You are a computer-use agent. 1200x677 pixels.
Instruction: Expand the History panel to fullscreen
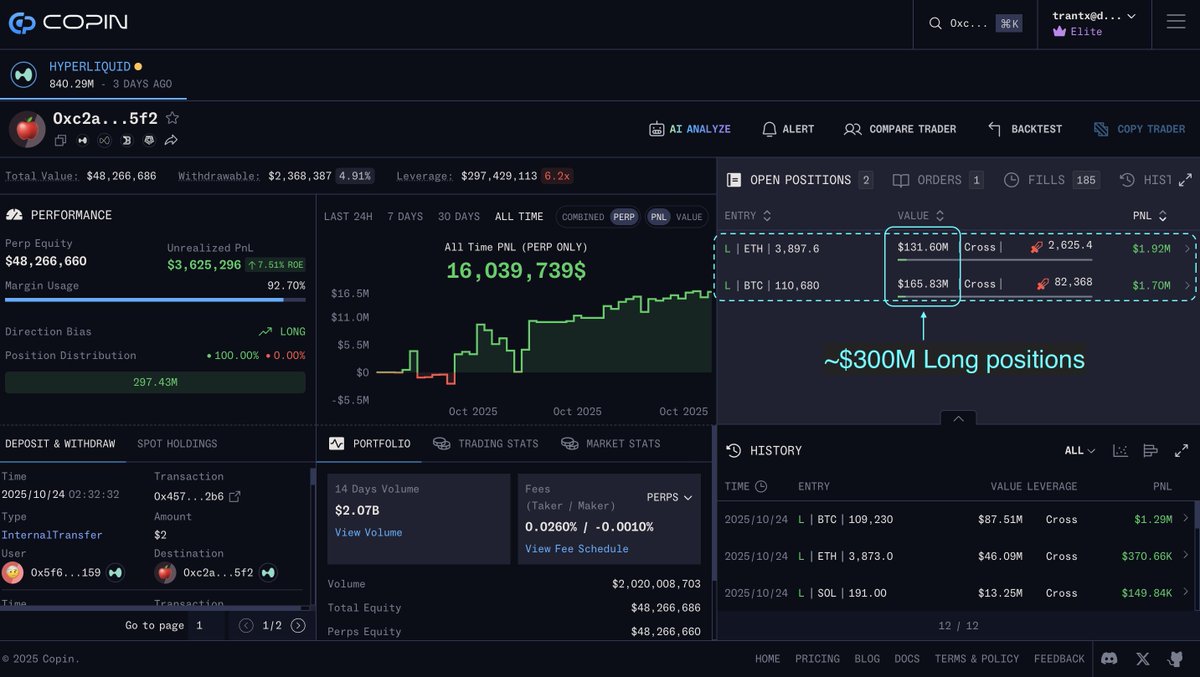pyautogui.click(x=1181, y=451)
